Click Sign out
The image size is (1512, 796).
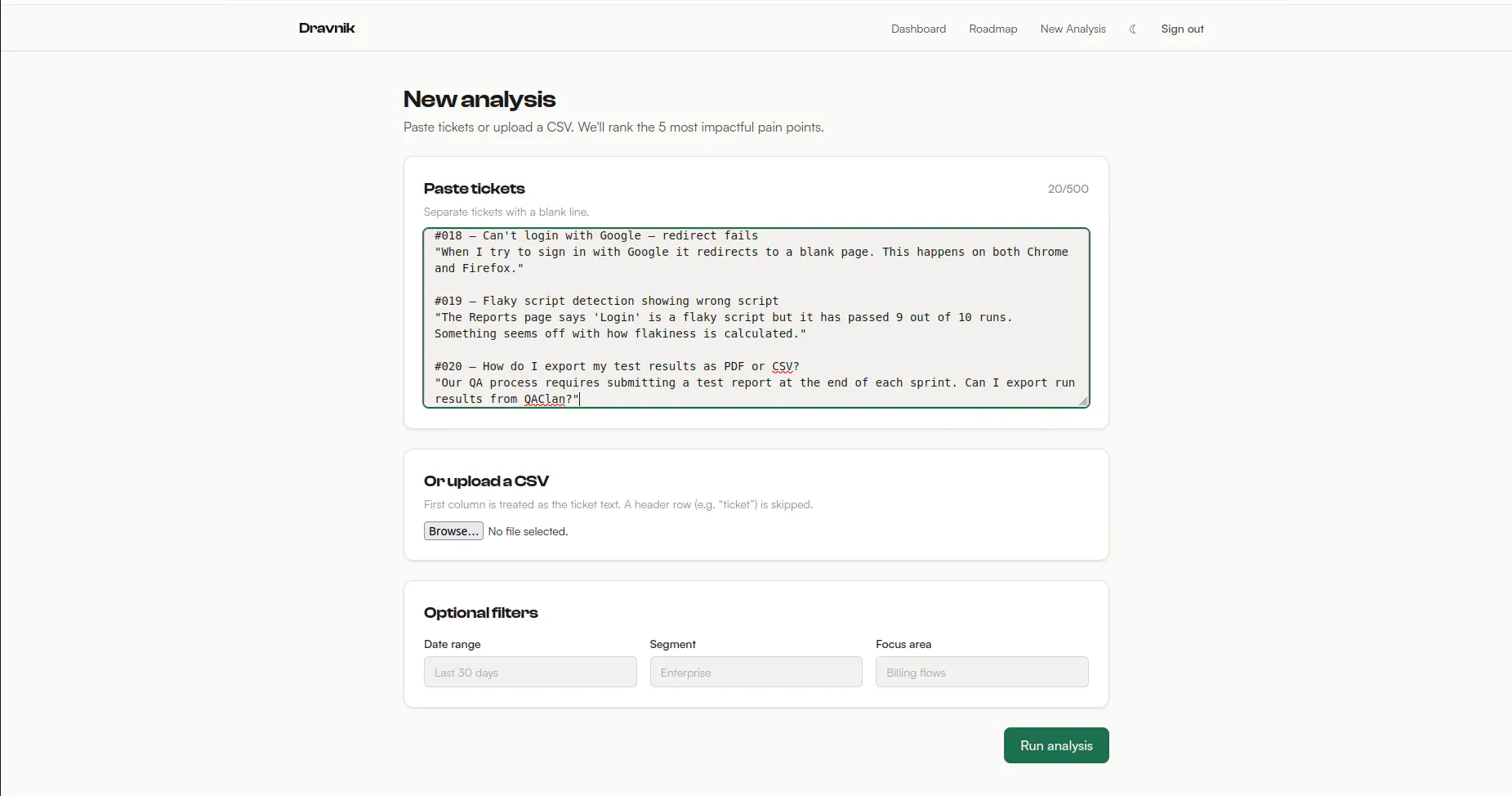1182,29
